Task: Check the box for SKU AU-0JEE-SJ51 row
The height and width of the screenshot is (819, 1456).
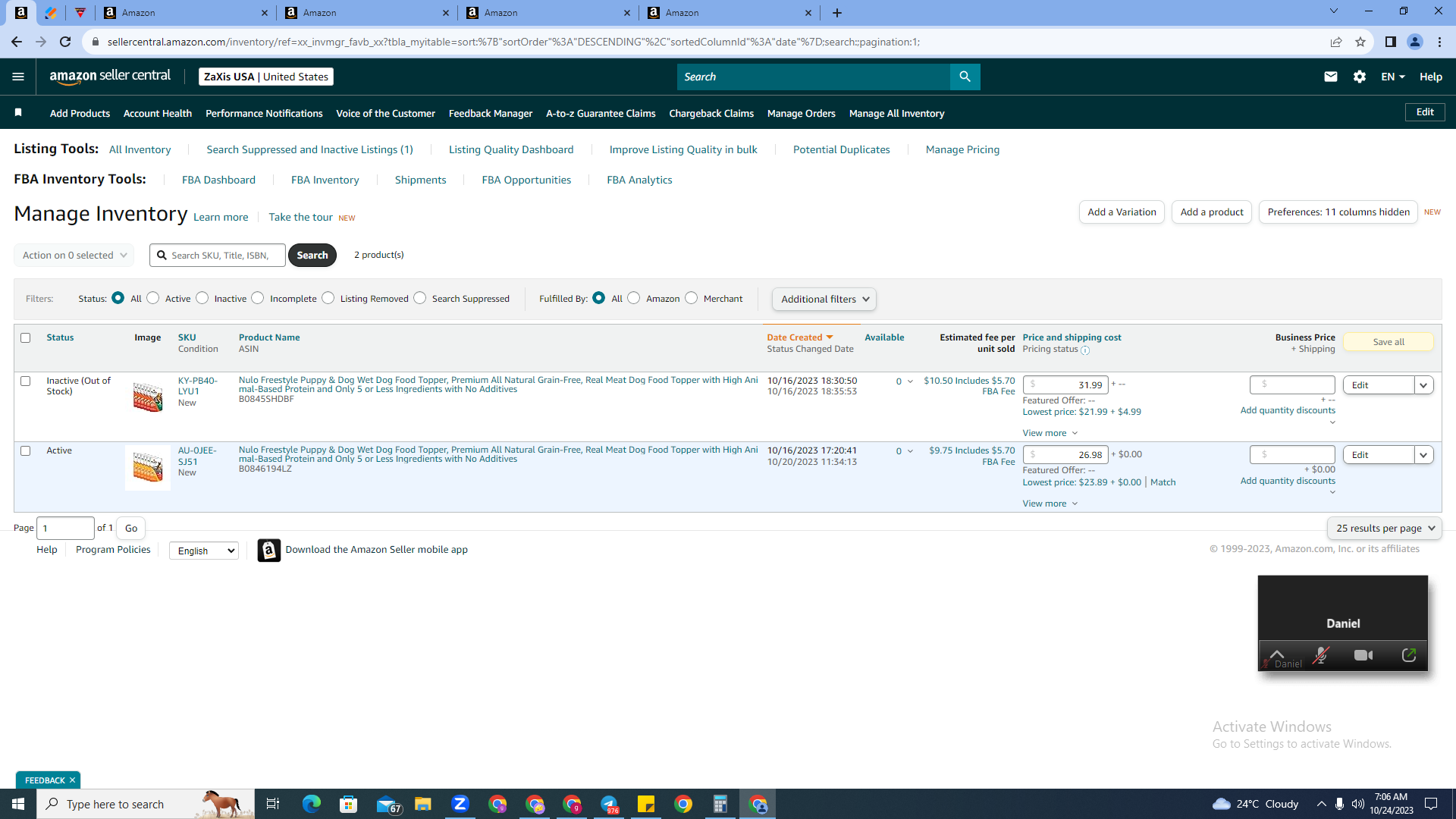Action: click(26, 451)
